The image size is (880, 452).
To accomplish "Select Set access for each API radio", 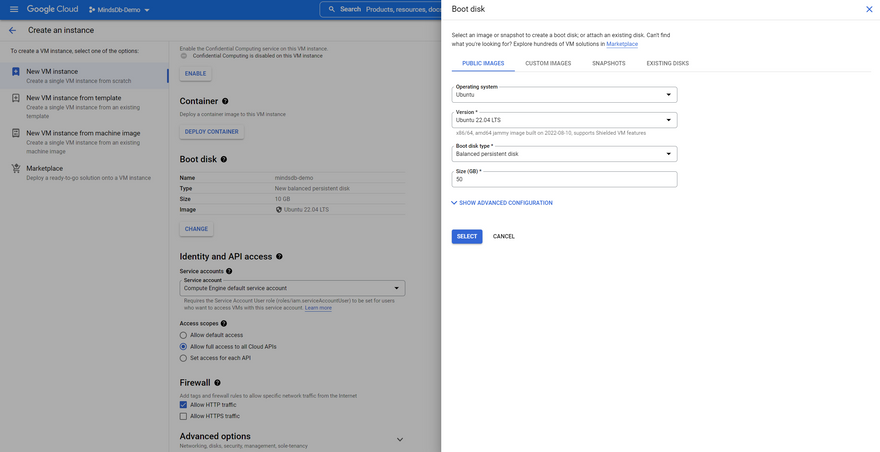I will (x=183, y=358).
